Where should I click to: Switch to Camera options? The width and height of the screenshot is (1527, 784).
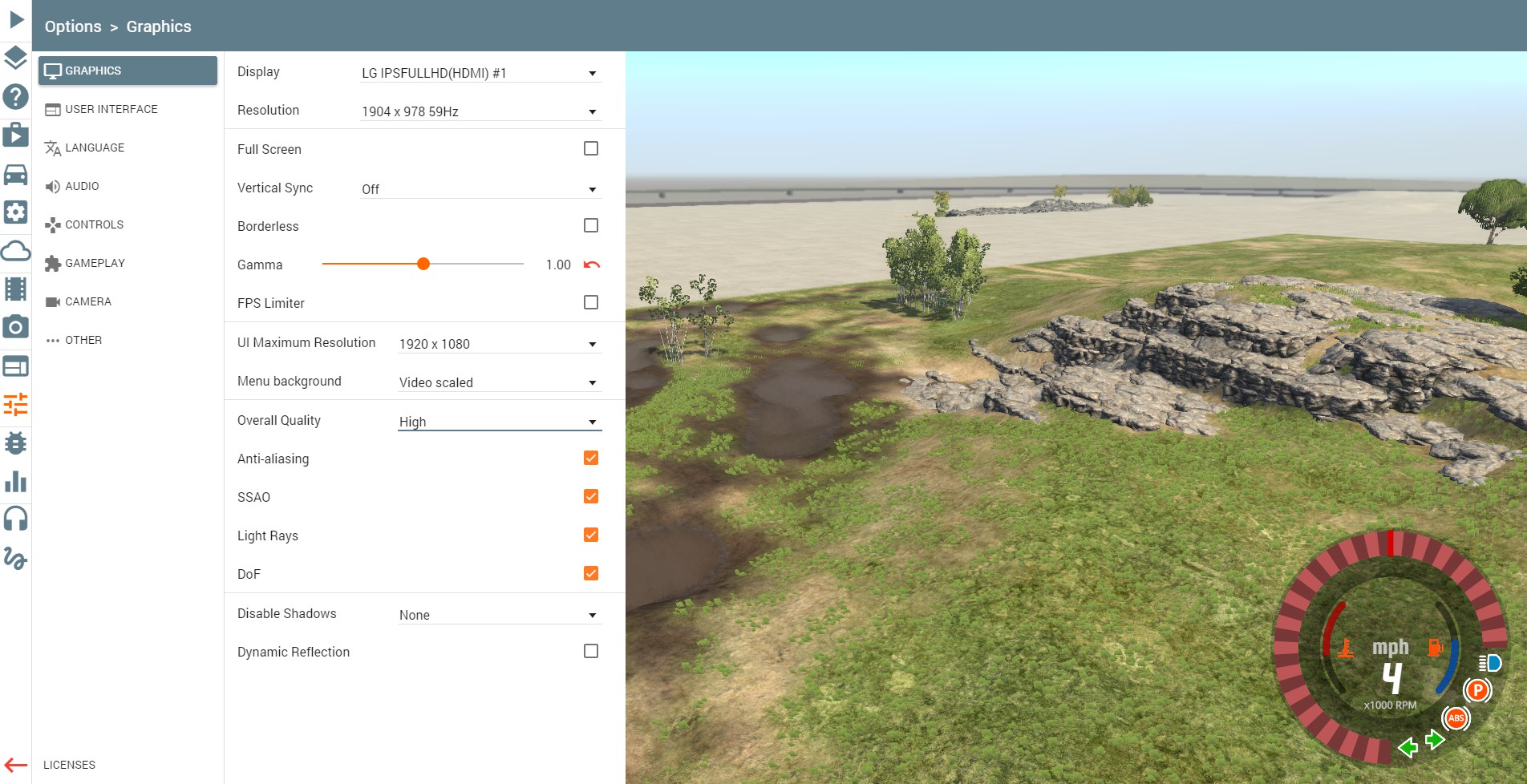coord(128,301)
